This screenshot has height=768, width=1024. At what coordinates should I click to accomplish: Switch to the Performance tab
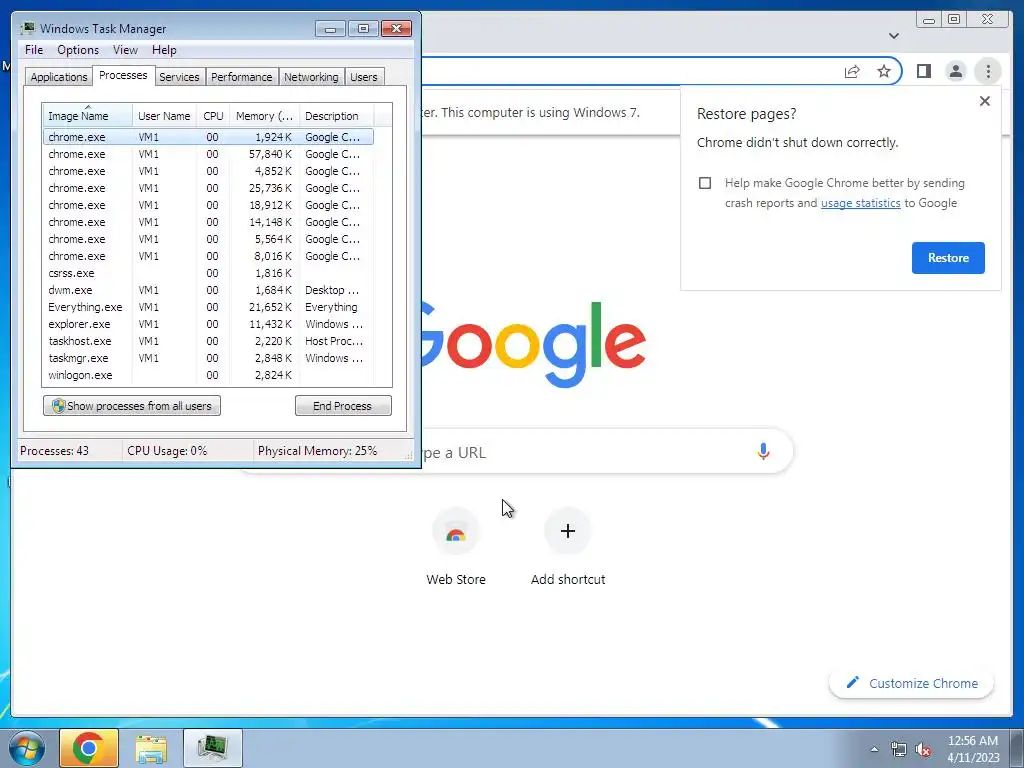click(242, 77)
